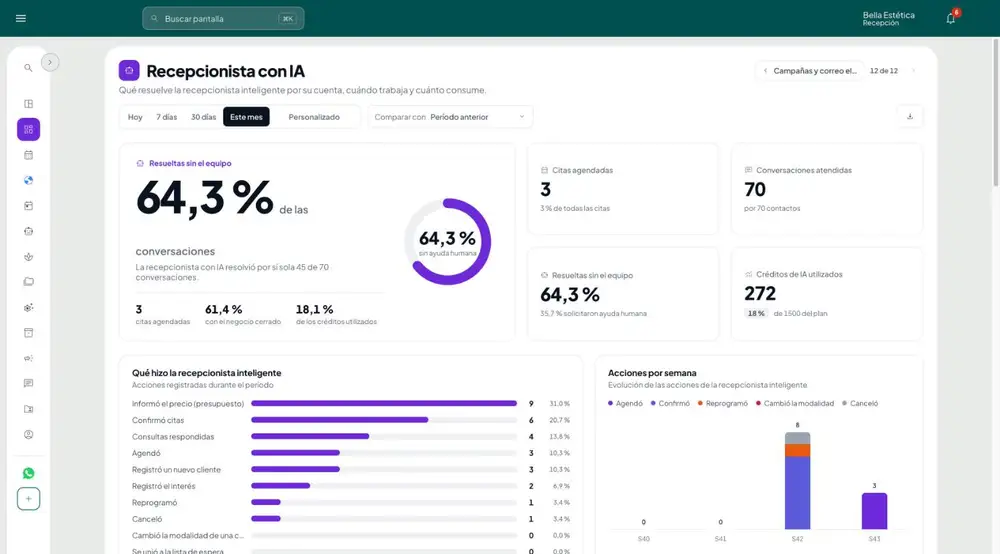Open the calendar-with-check icon in the sidebar
Screen dimensions: 1000x554
click(28, 206)
